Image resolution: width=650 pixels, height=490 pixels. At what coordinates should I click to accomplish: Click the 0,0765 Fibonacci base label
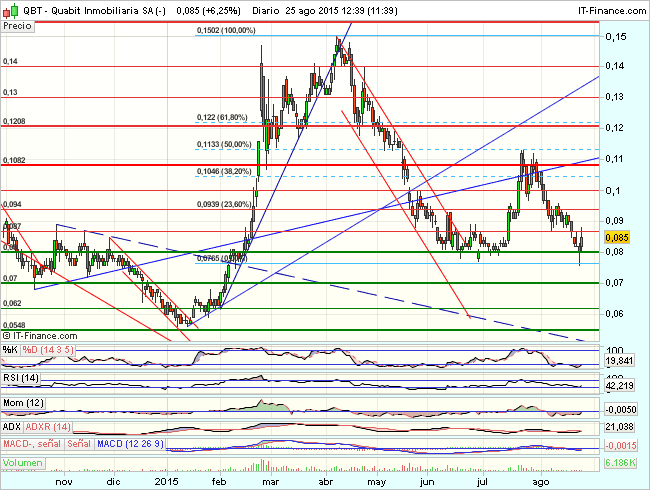click(222, 258)
